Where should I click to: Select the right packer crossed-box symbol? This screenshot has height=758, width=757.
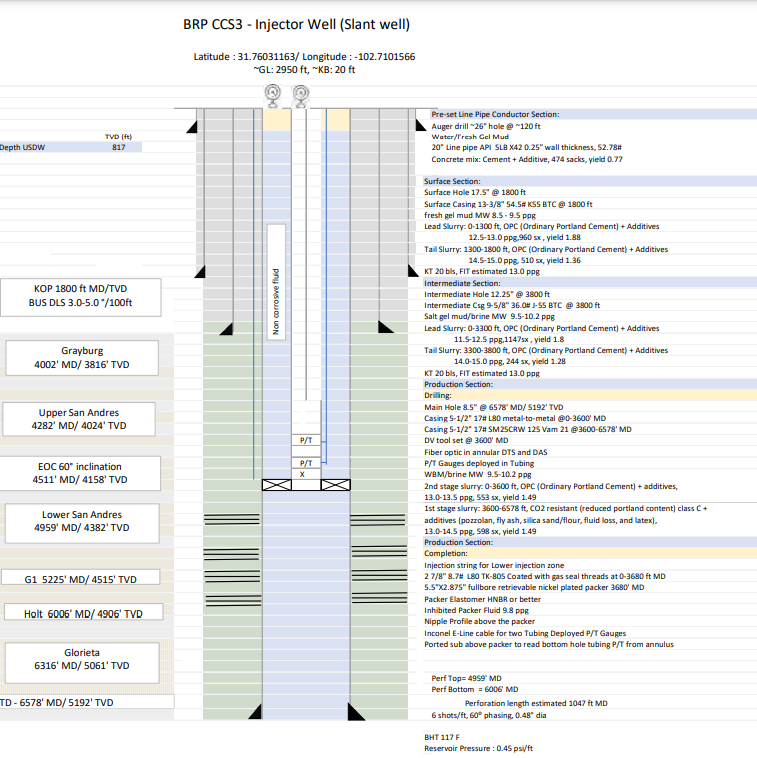pos(336,485)
